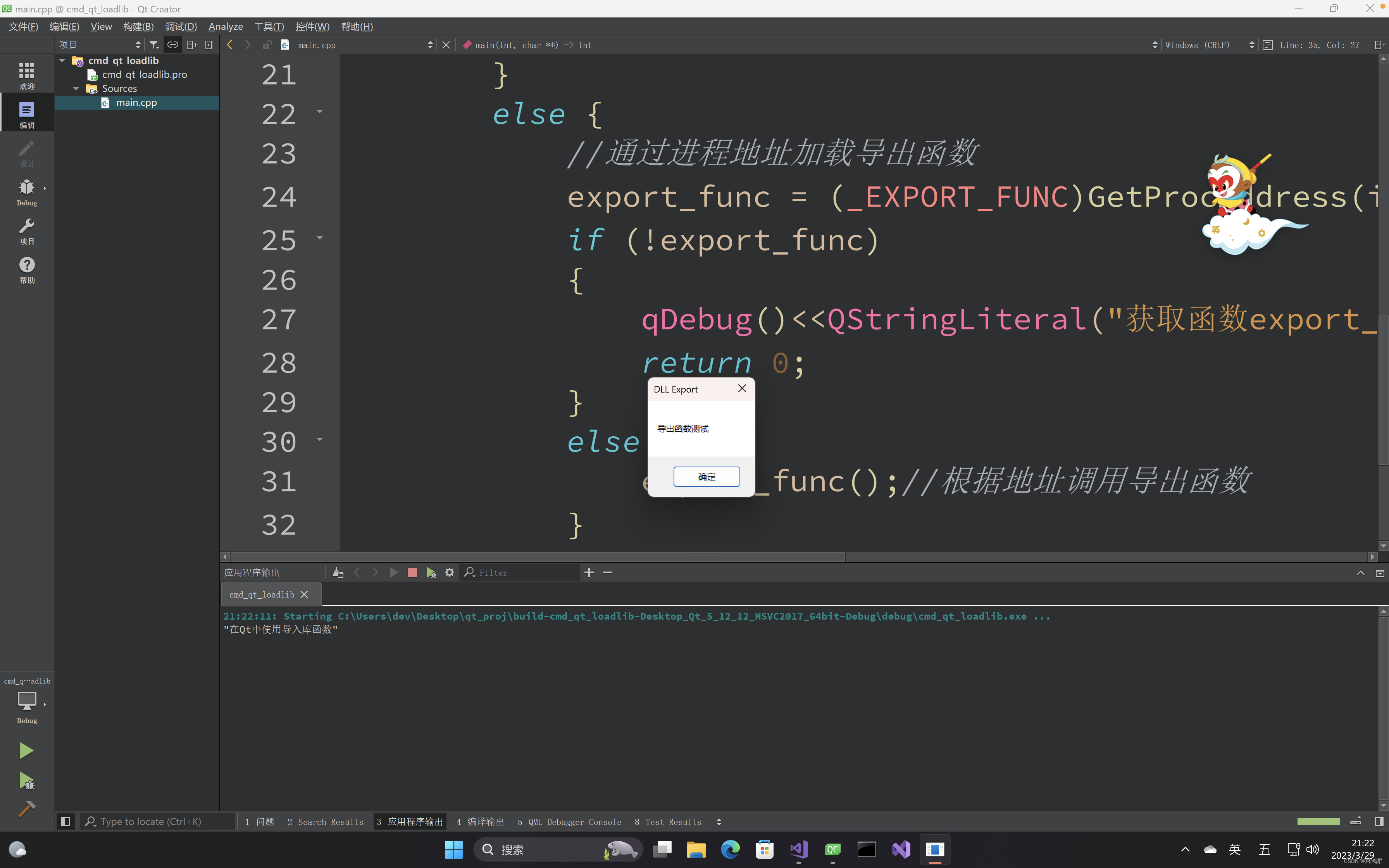Toggle synchronize-with-editor link icon in project panel
1389x868 pixels.
point(172,44)
